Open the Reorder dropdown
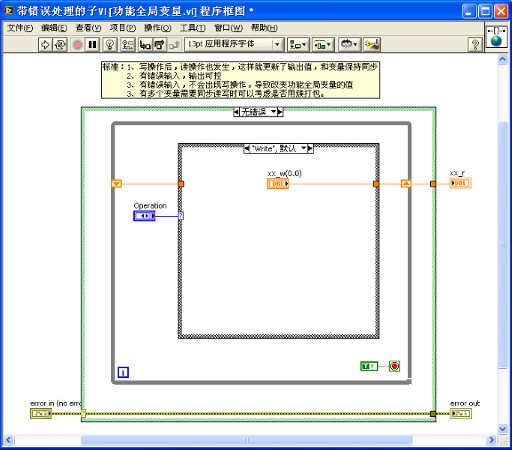The width and height of the screenshot is (512, 450). click(x=349, y=44)
